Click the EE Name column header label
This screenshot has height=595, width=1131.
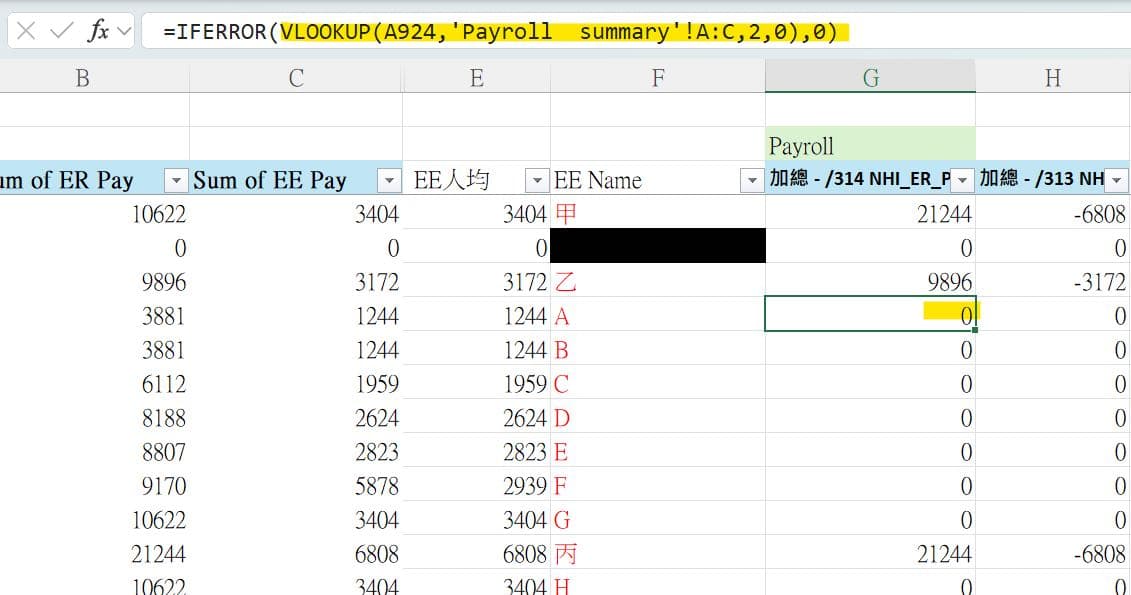[597, 180]
